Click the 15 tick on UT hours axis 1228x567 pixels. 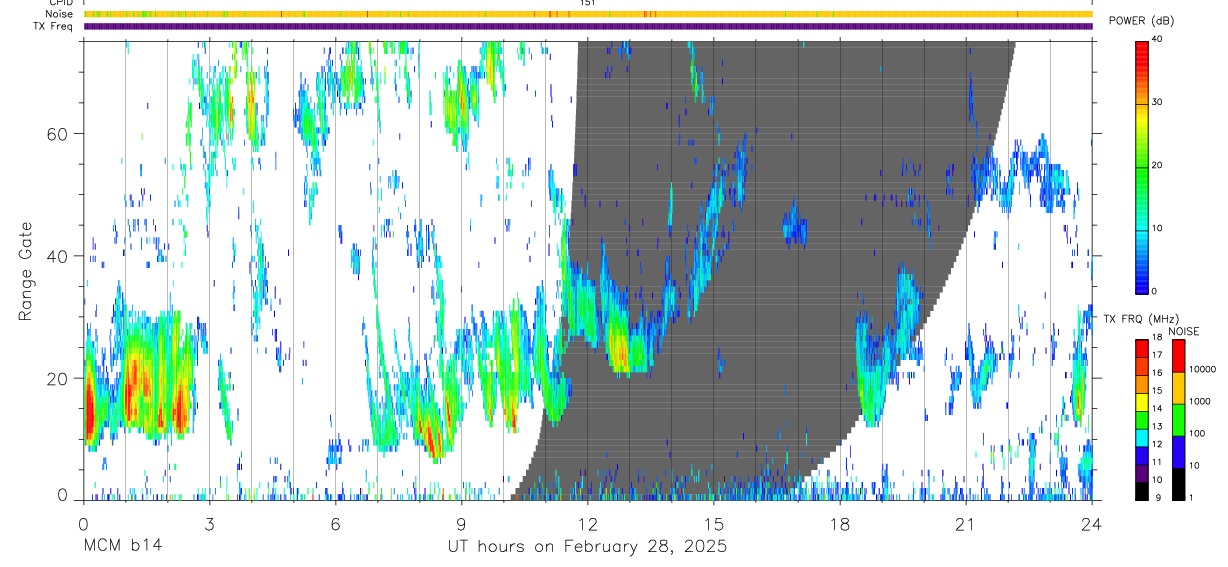click(714, 523)
